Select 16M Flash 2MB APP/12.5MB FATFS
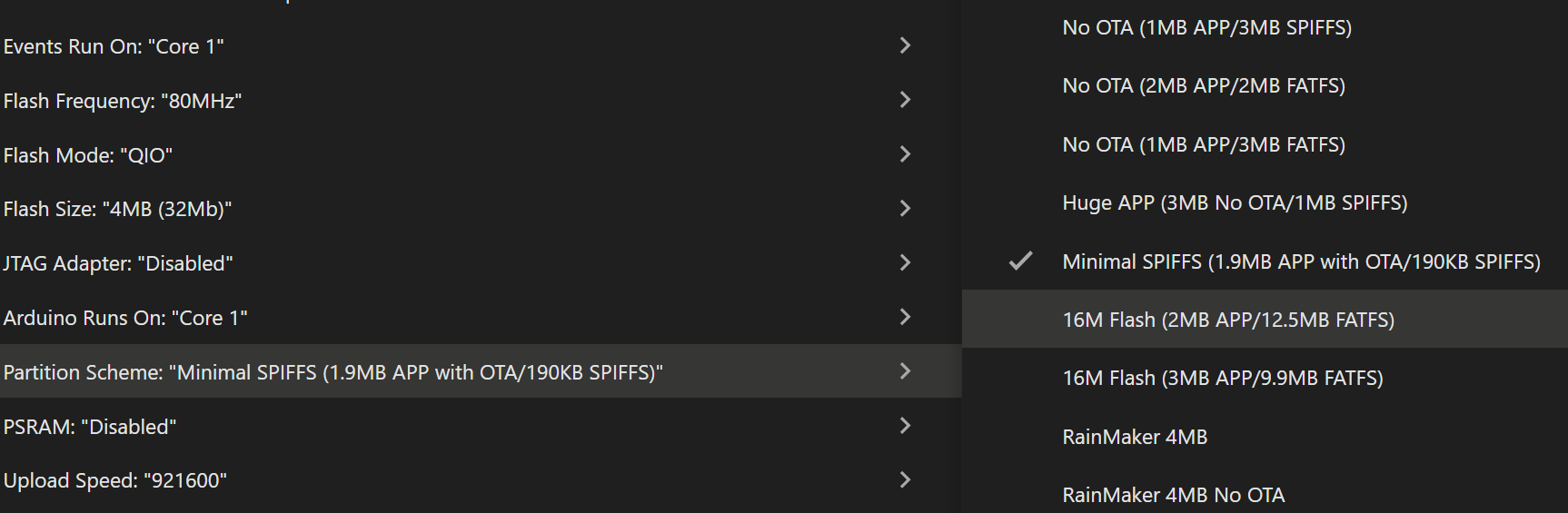This screenshot has height=513, width=1568. tap(1228, 320)
